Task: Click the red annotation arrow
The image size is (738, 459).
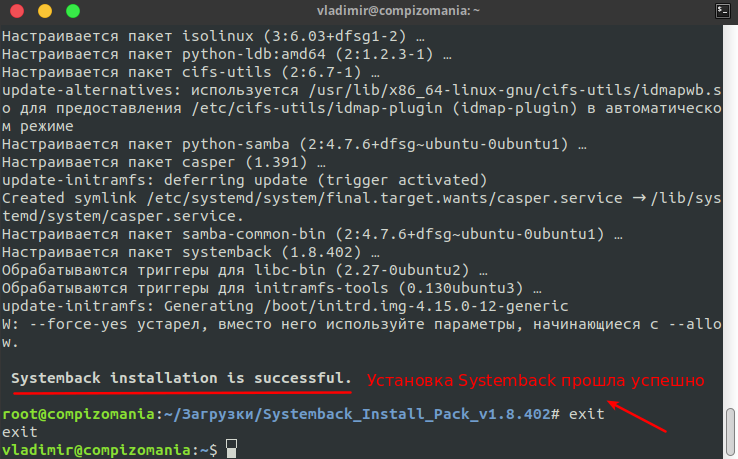Action: point(639,416)
